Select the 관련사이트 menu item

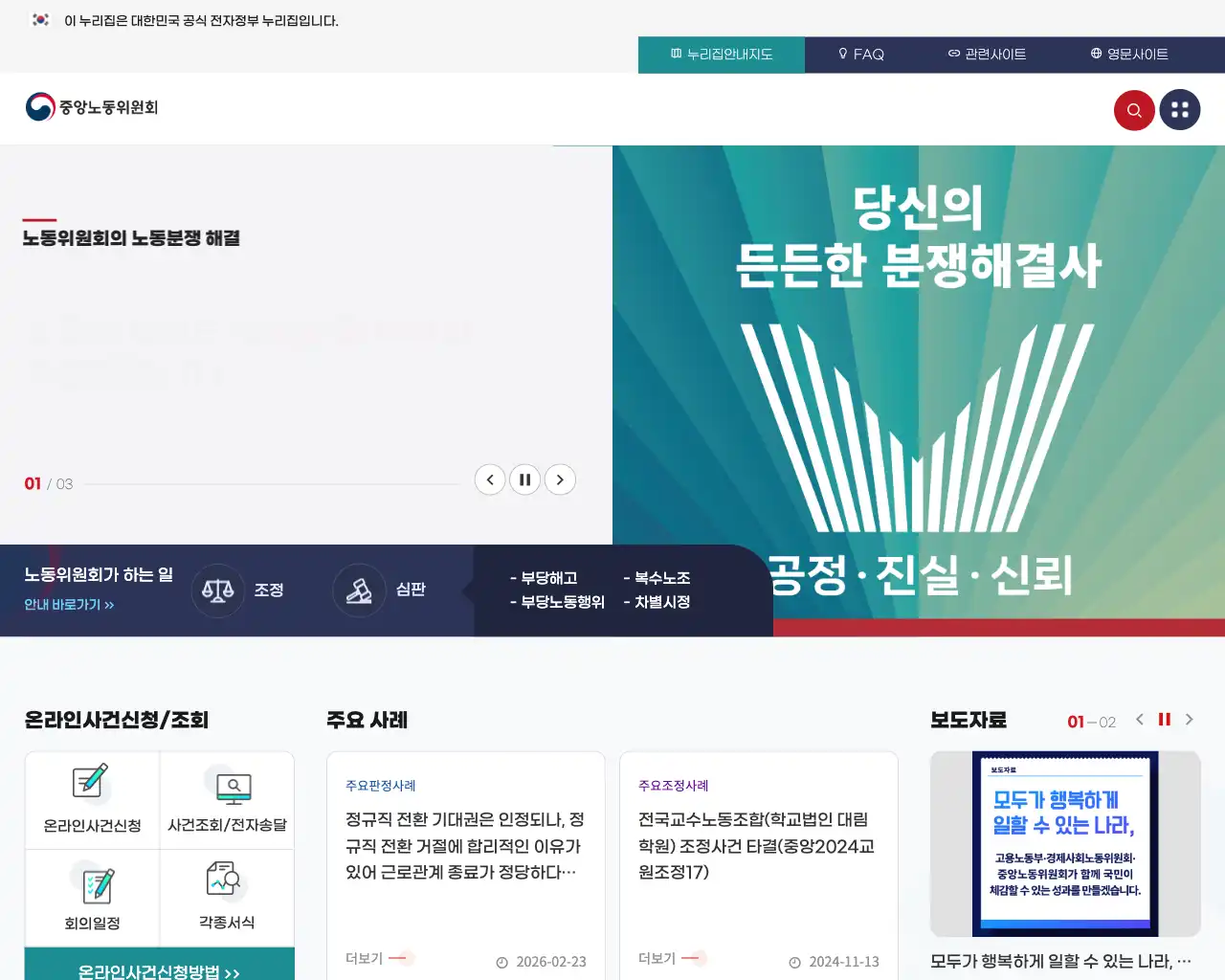tap(987, 55)
